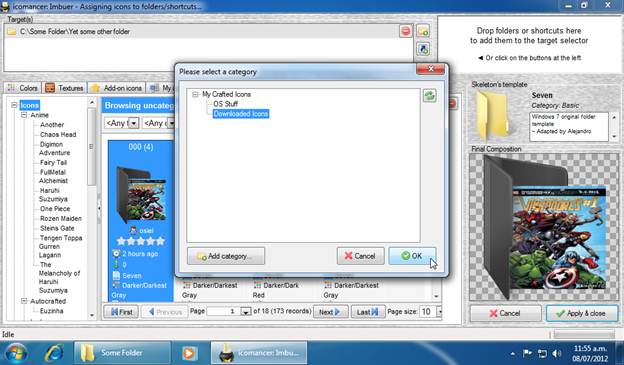Screen dimensions: 624x365
Task: Collapse the Anime tree node
Action: click(24, 115)
